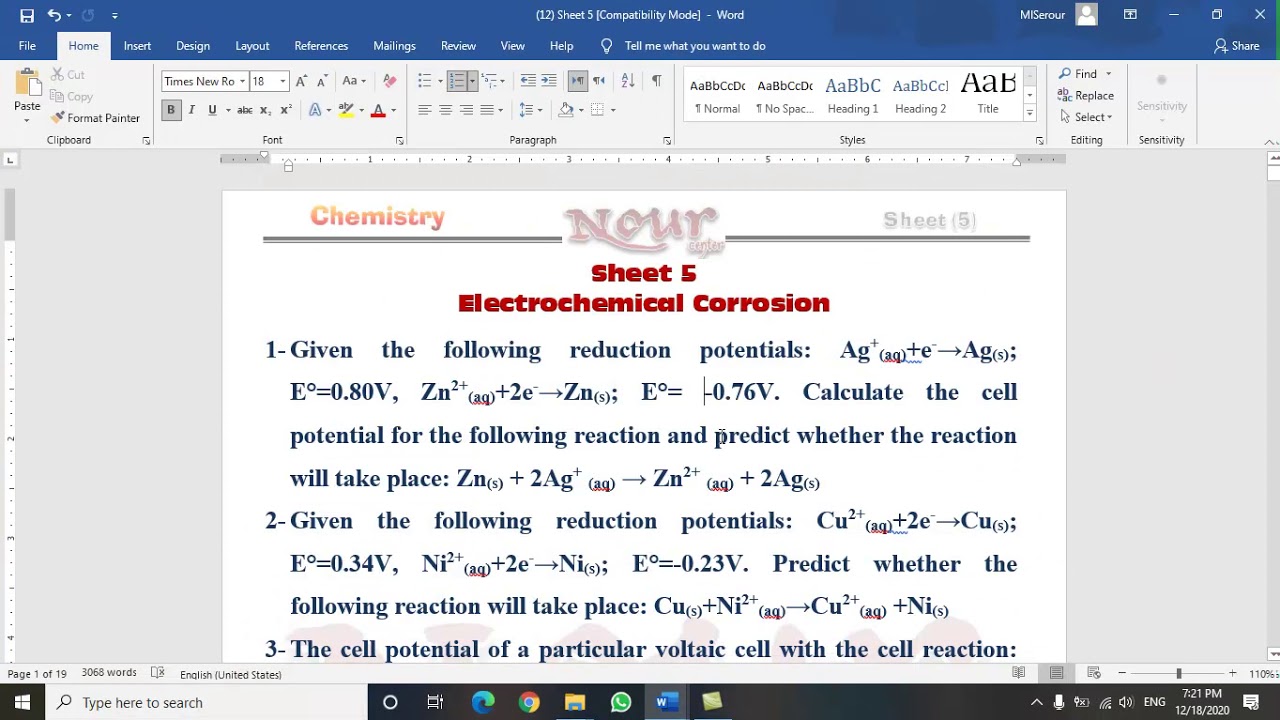Apply yellow text highlight color
The width and height of the screenshot is (1280, 720).
[346, 110]
